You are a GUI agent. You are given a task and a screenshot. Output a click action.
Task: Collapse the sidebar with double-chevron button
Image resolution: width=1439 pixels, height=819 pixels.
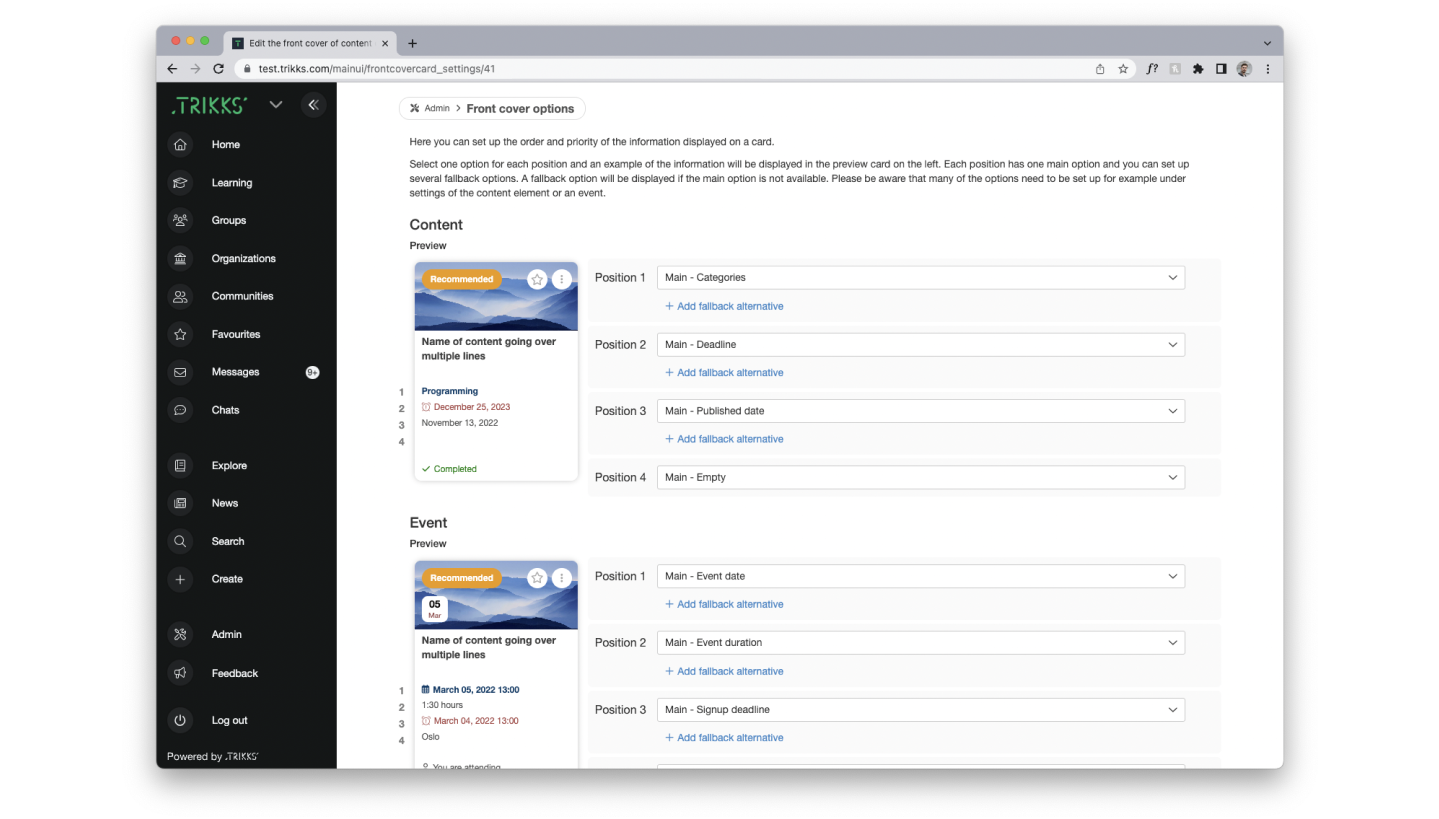[313, 105]
